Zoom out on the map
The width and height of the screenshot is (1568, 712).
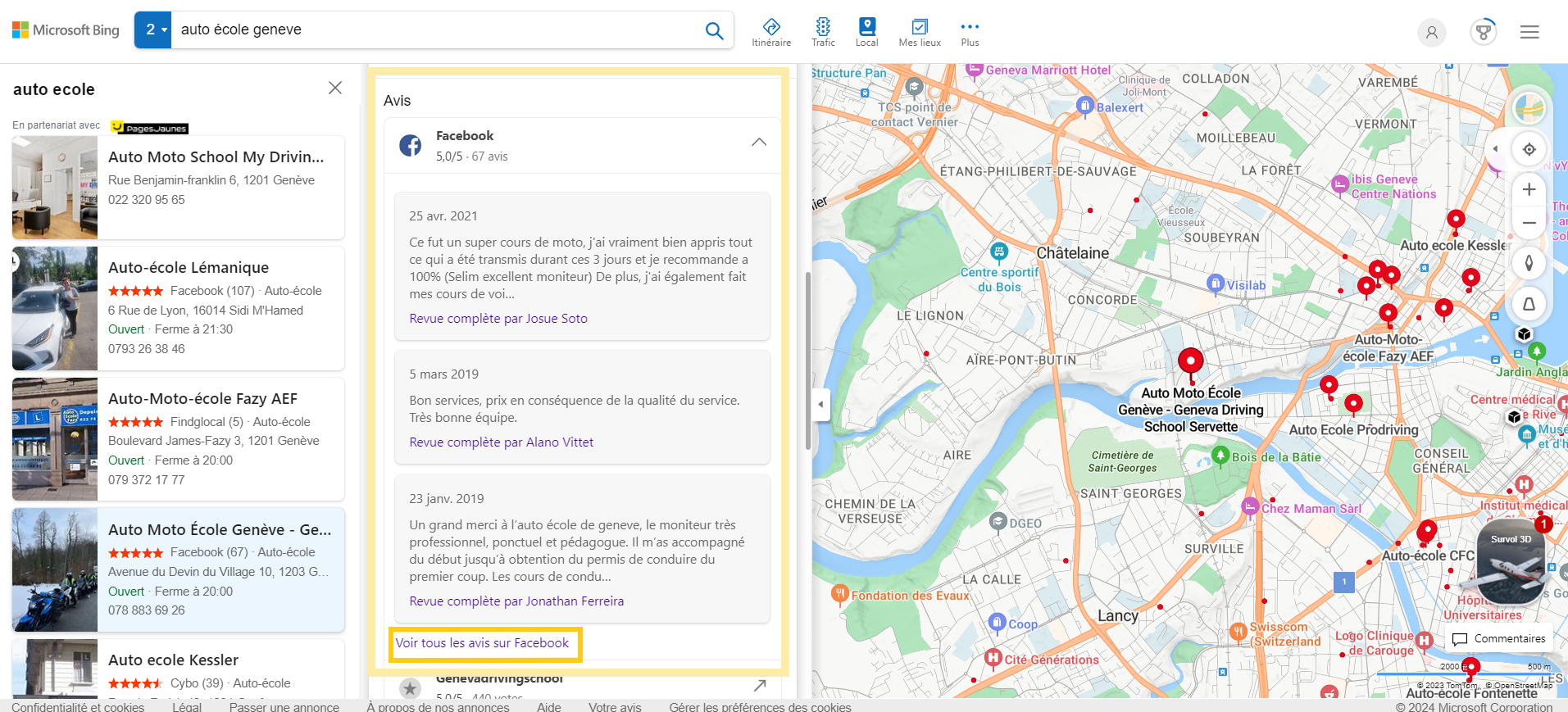(x=1529, y=223)
